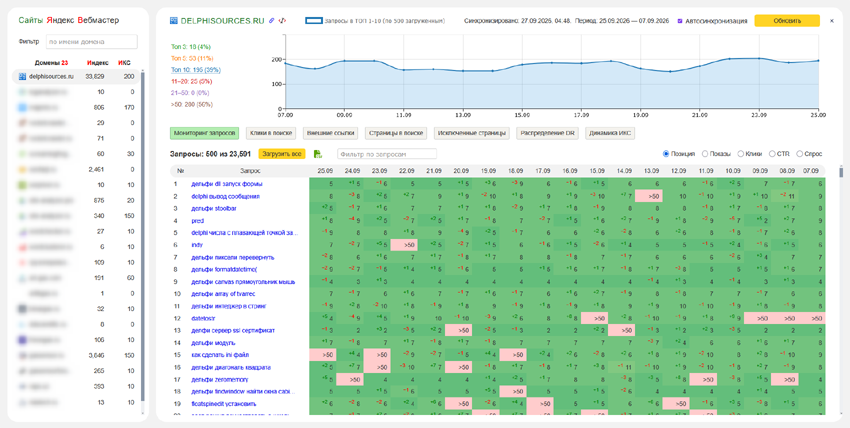Screen dimensions: 850x428
Task: Click the >50 cell for indy on 22.09
Action: tap(404, 245)
